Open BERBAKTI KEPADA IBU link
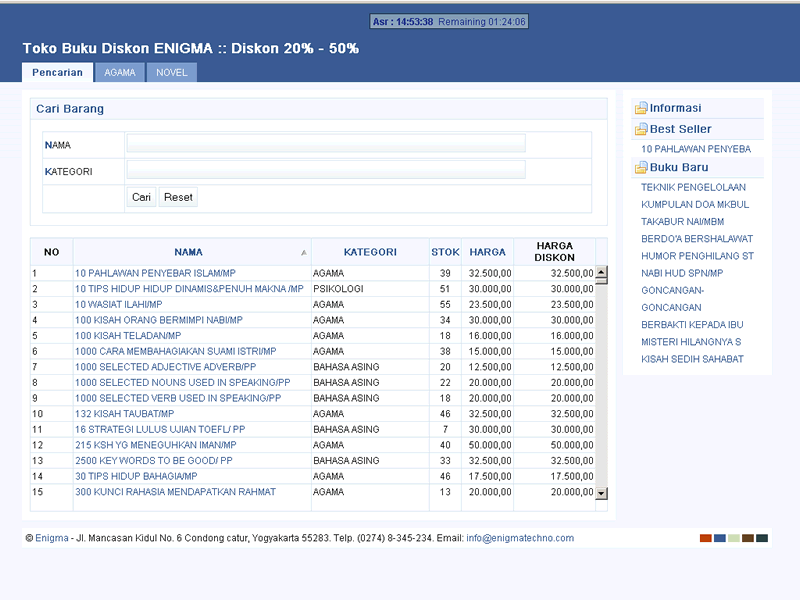The width and height of the screenshot is (800, 600). coord(692,325)
